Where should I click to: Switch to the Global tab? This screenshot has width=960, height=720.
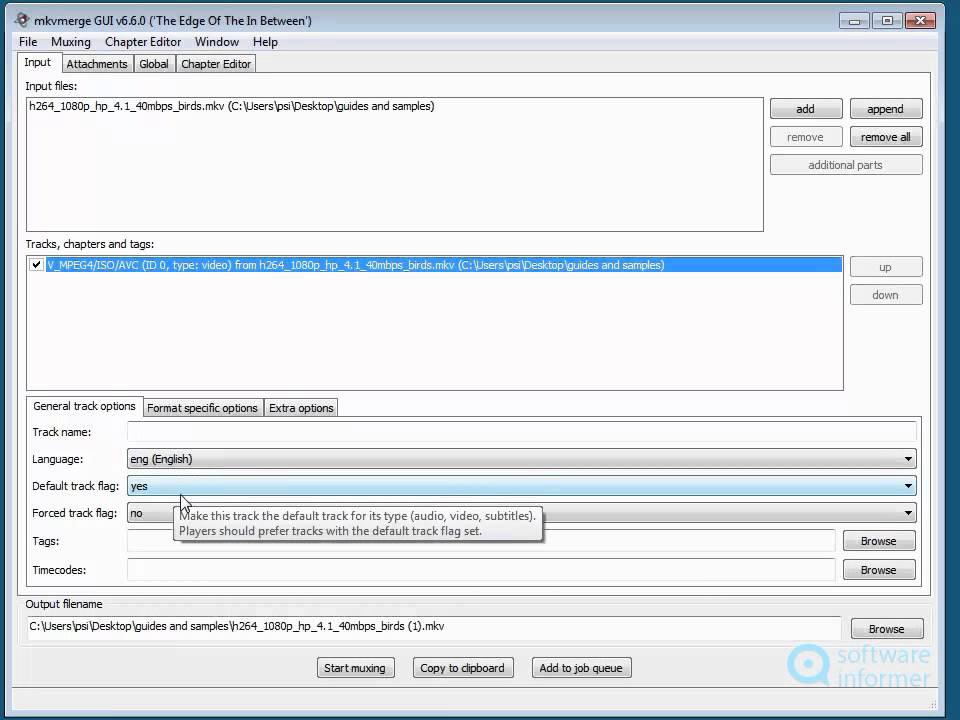pos(154,64)
